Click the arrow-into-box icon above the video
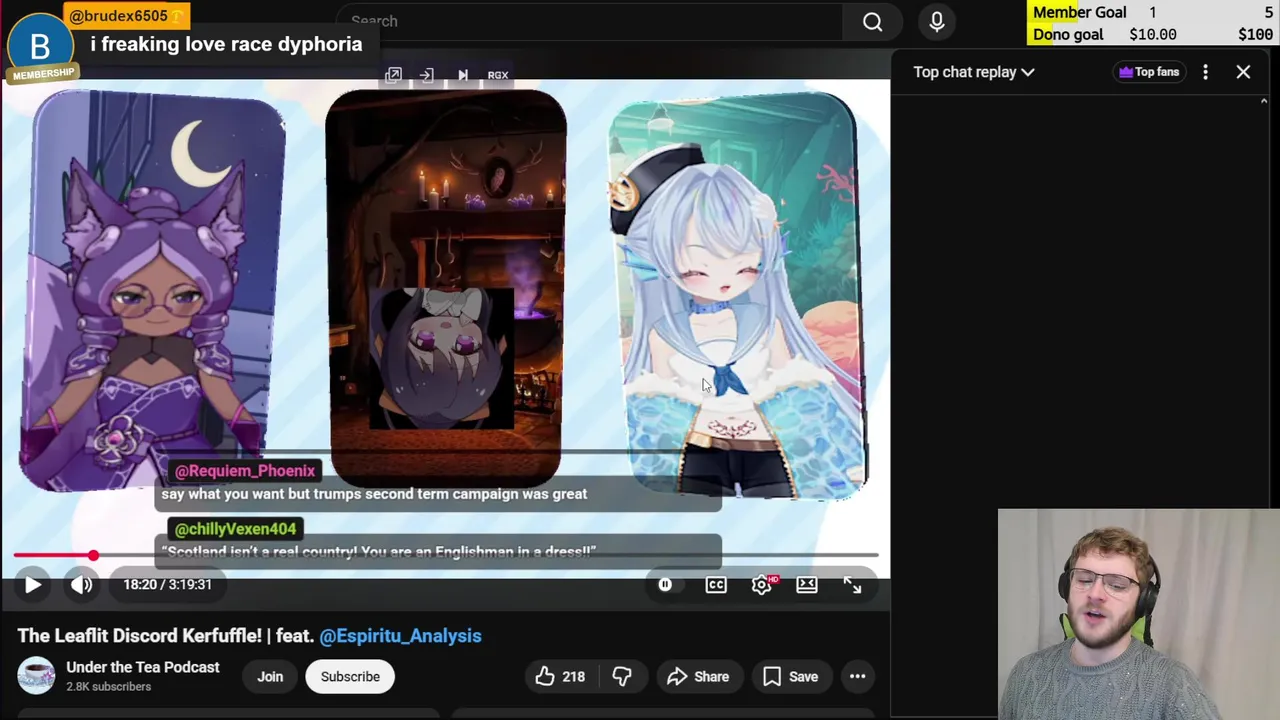The image size is (1280, 720). click(x=427, y=75)
